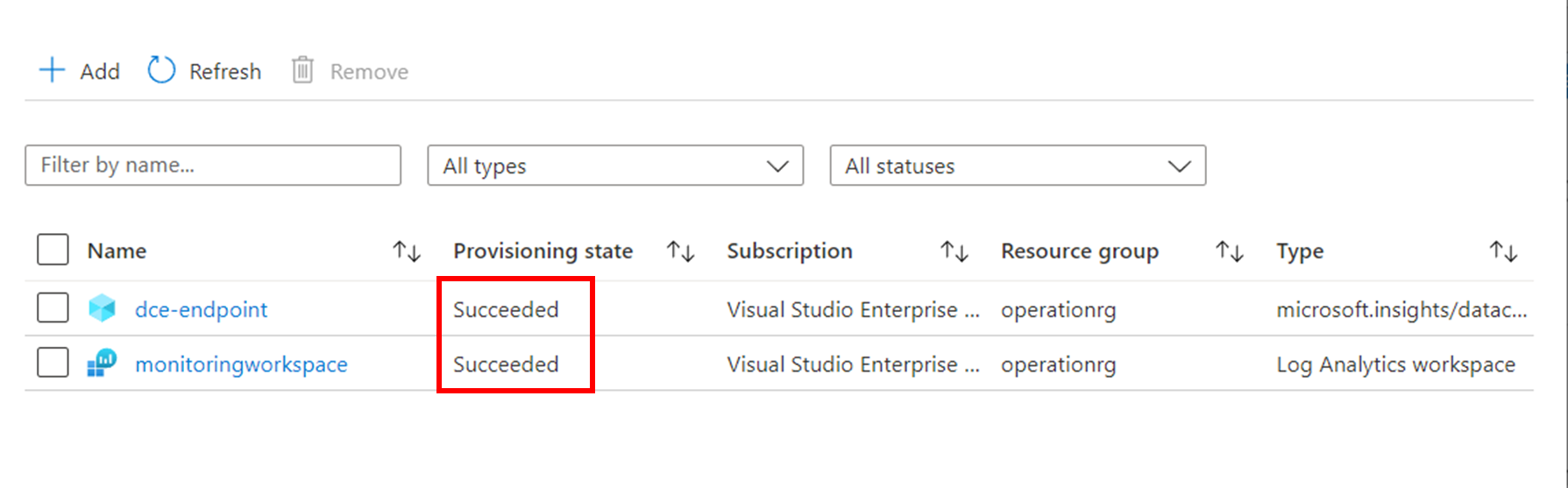Tick the select-all header checkbox
Screen dimensions: 1568x488
(53, 250)
